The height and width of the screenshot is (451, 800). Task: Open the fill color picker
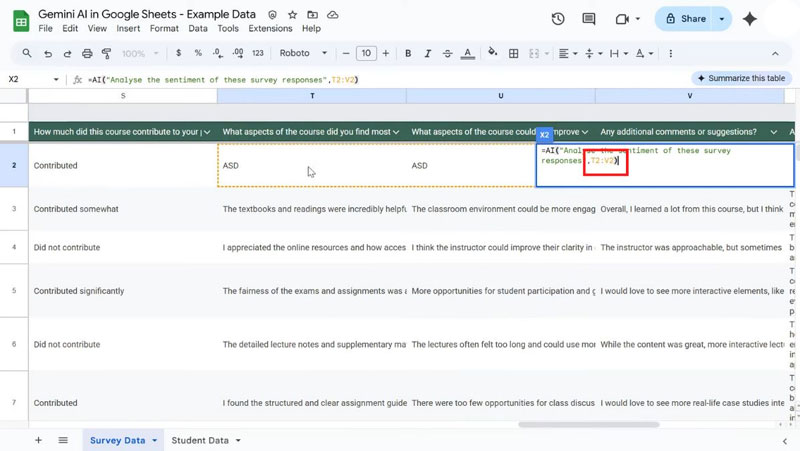(492, 53)
